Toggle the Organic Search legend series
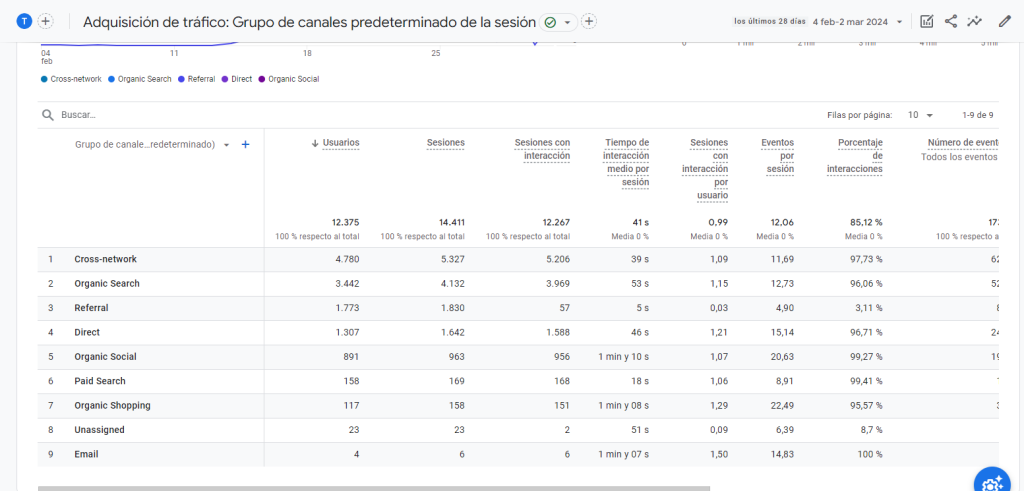 point(144,79)
